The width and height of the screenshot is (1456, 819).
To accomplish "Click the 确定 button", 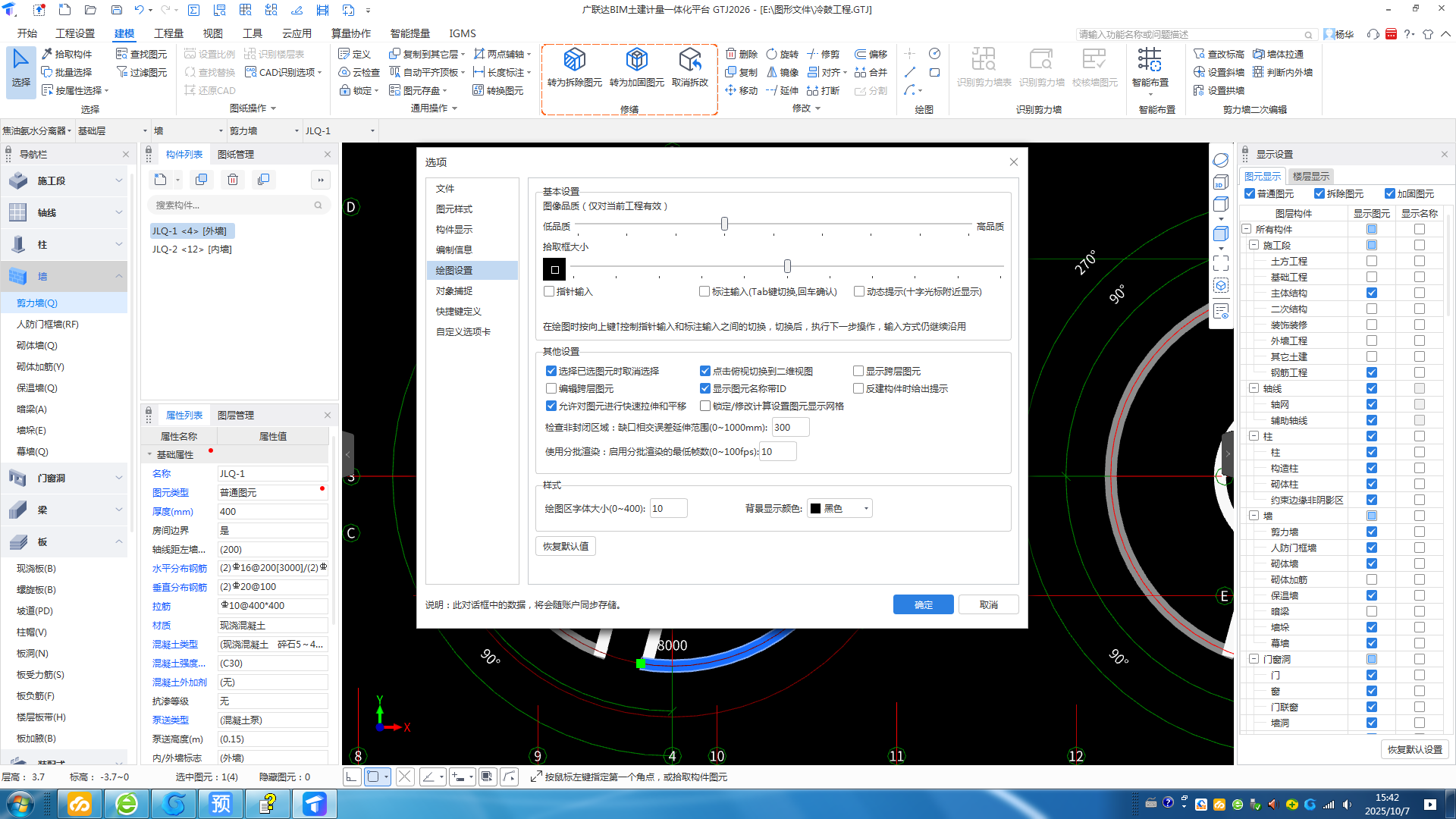I will 923,604.
